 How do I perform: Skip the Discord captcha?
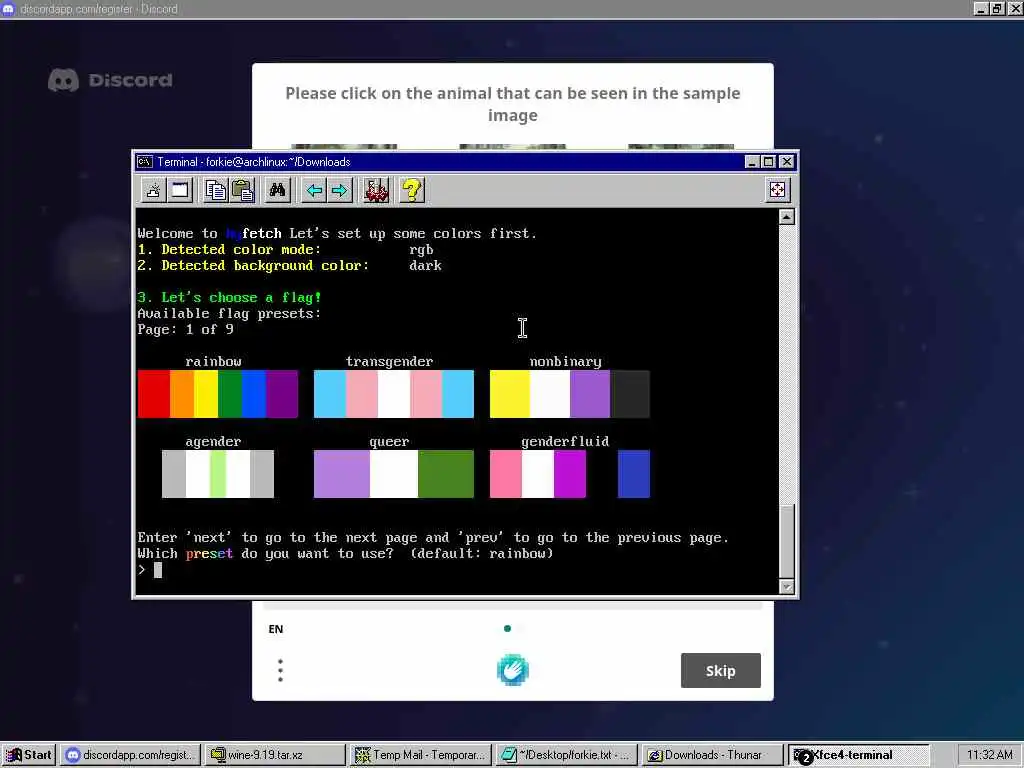tap(720, 671)
